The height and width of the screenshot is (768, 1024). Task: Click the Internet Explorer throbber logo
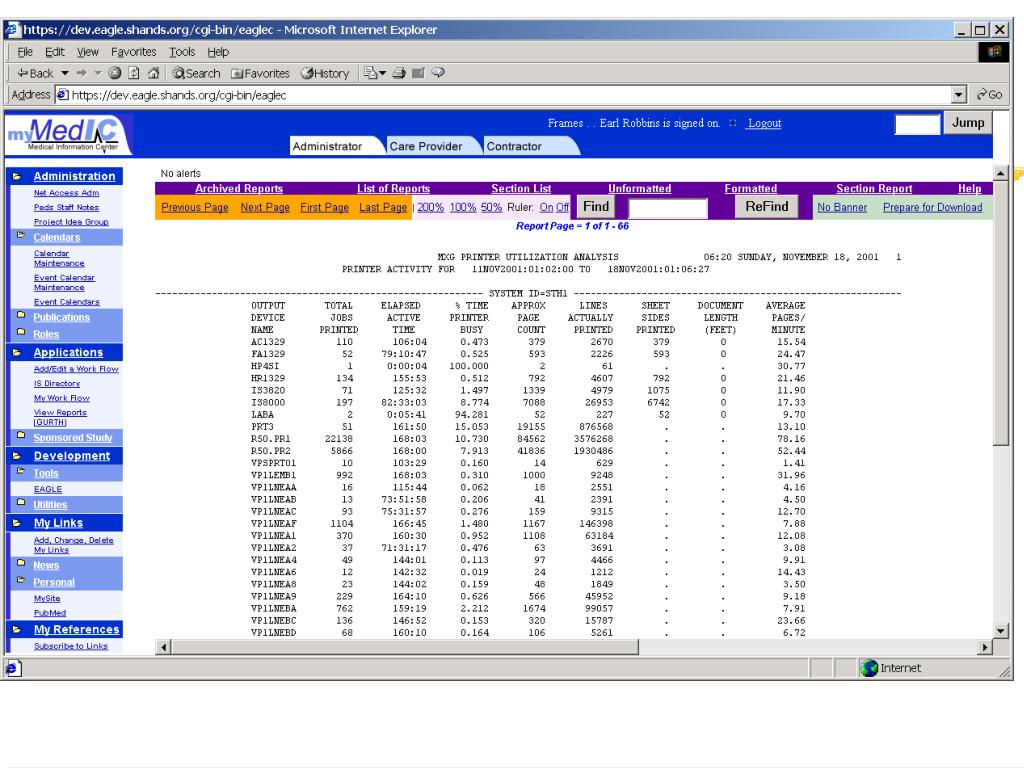(994, 52)
